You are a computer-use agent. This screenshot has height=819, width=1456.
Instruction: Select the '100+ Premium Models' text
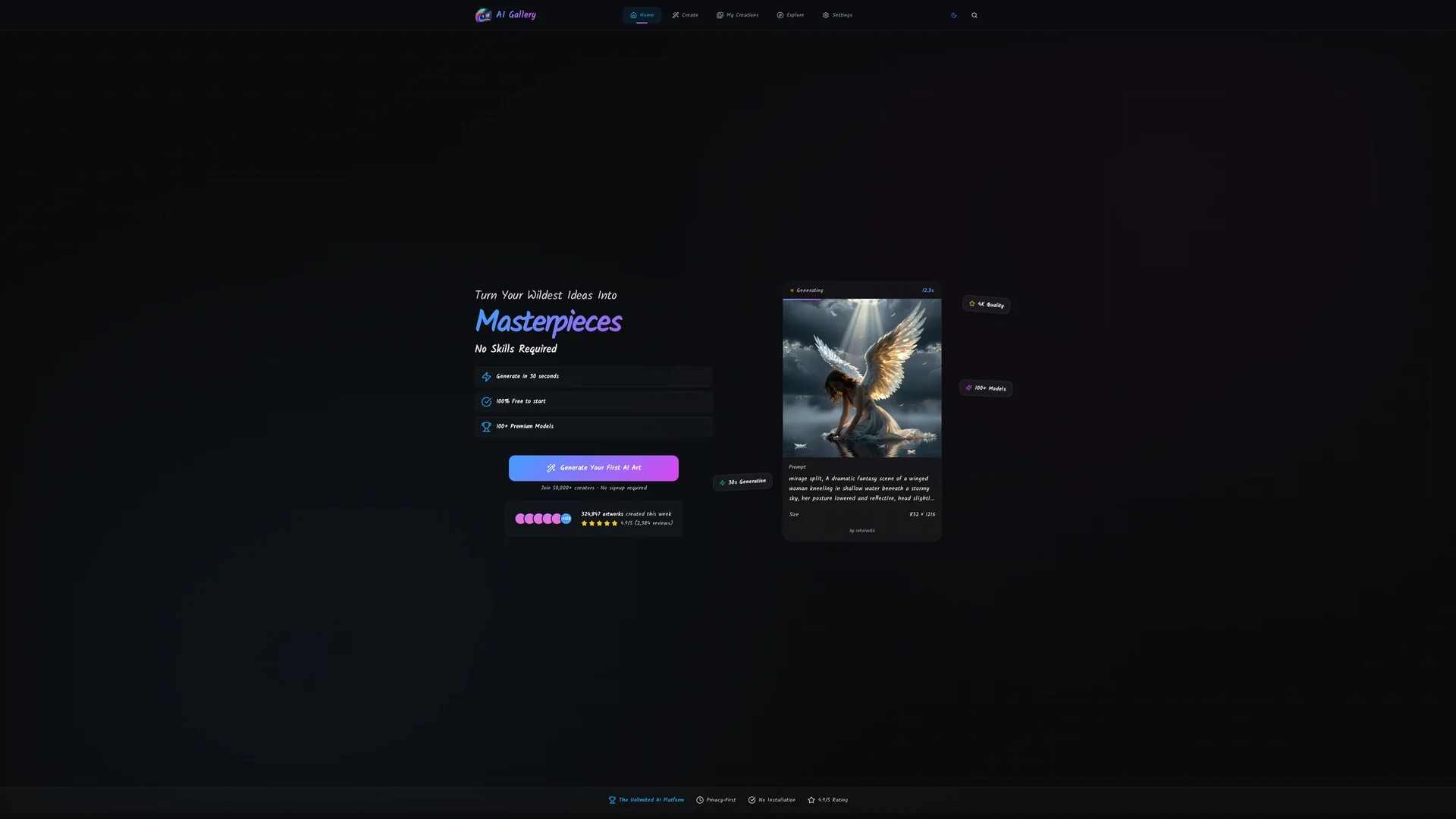click(524, 426)
